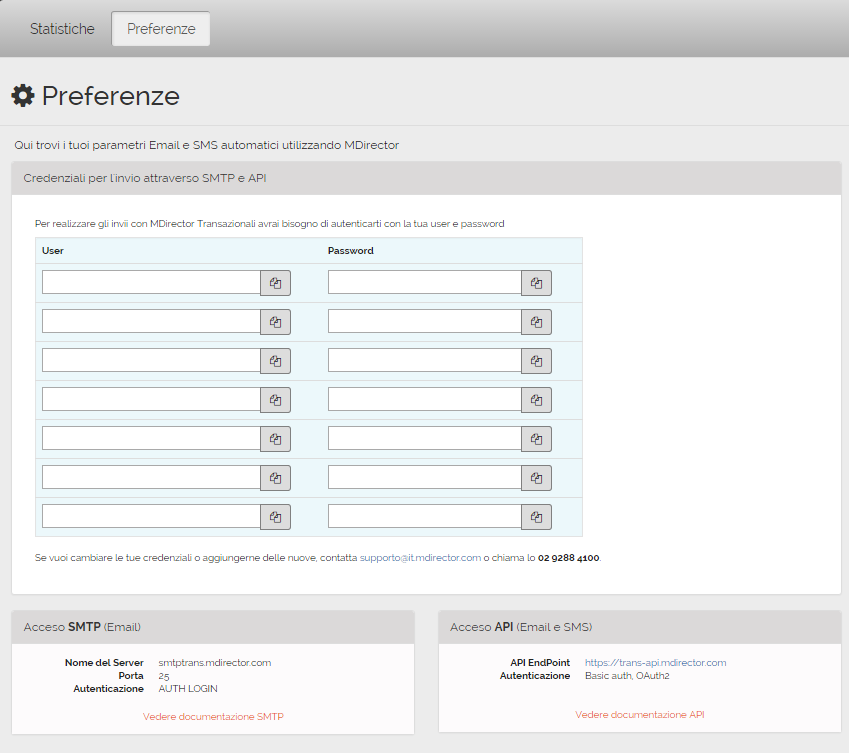
Task: Click the API EndPoint label
Action: click(540, 663)
